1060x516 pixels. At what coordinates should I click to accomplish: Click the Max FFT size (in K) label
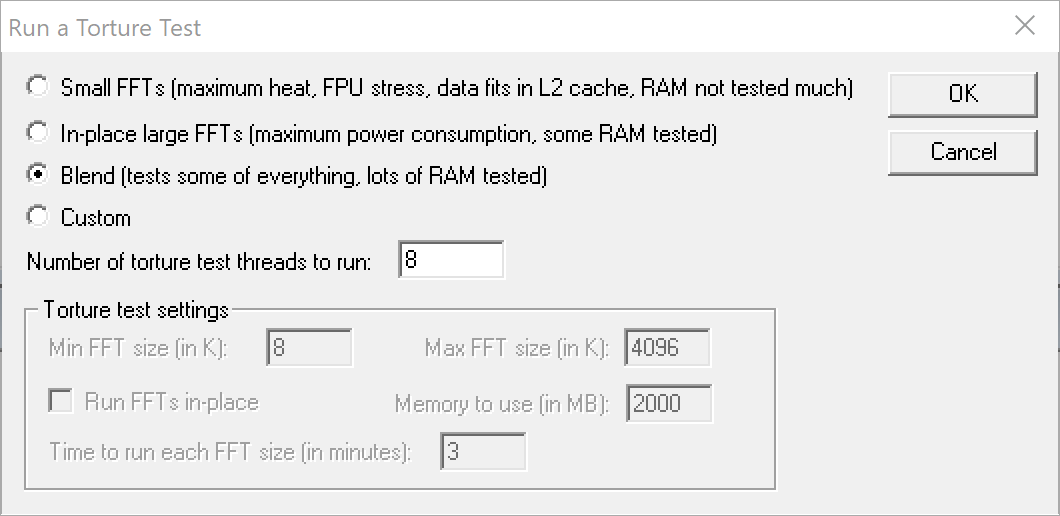(515, 349)
